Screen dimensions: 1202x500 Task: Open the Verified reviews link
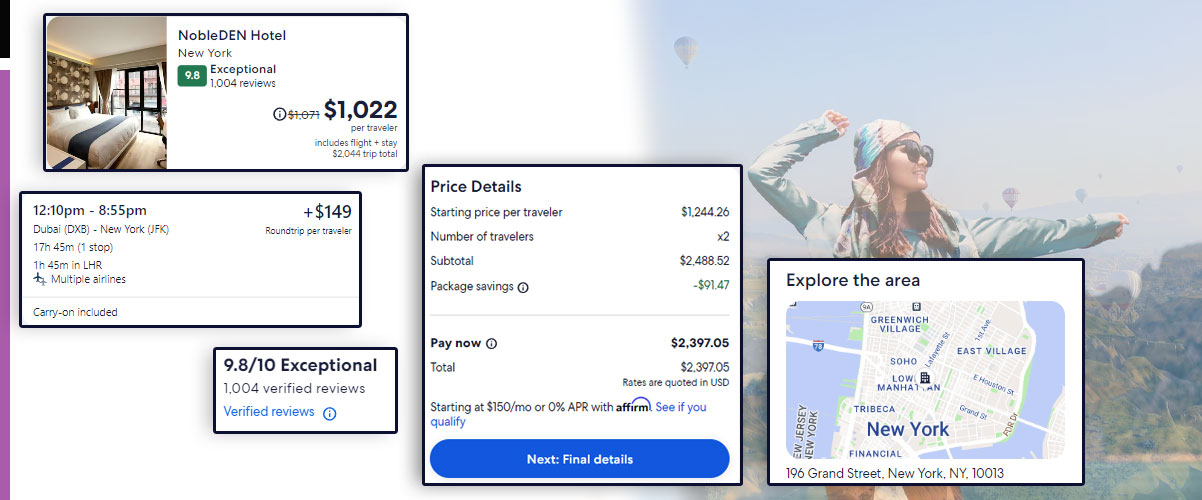point(268,412)
